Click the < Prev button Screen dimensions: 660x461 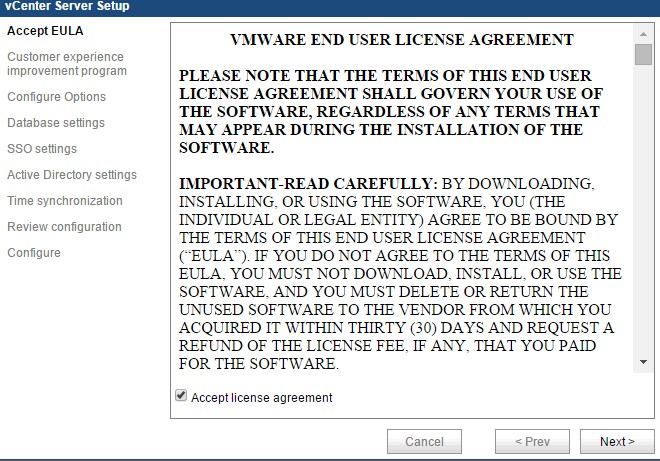click(532, 442)
